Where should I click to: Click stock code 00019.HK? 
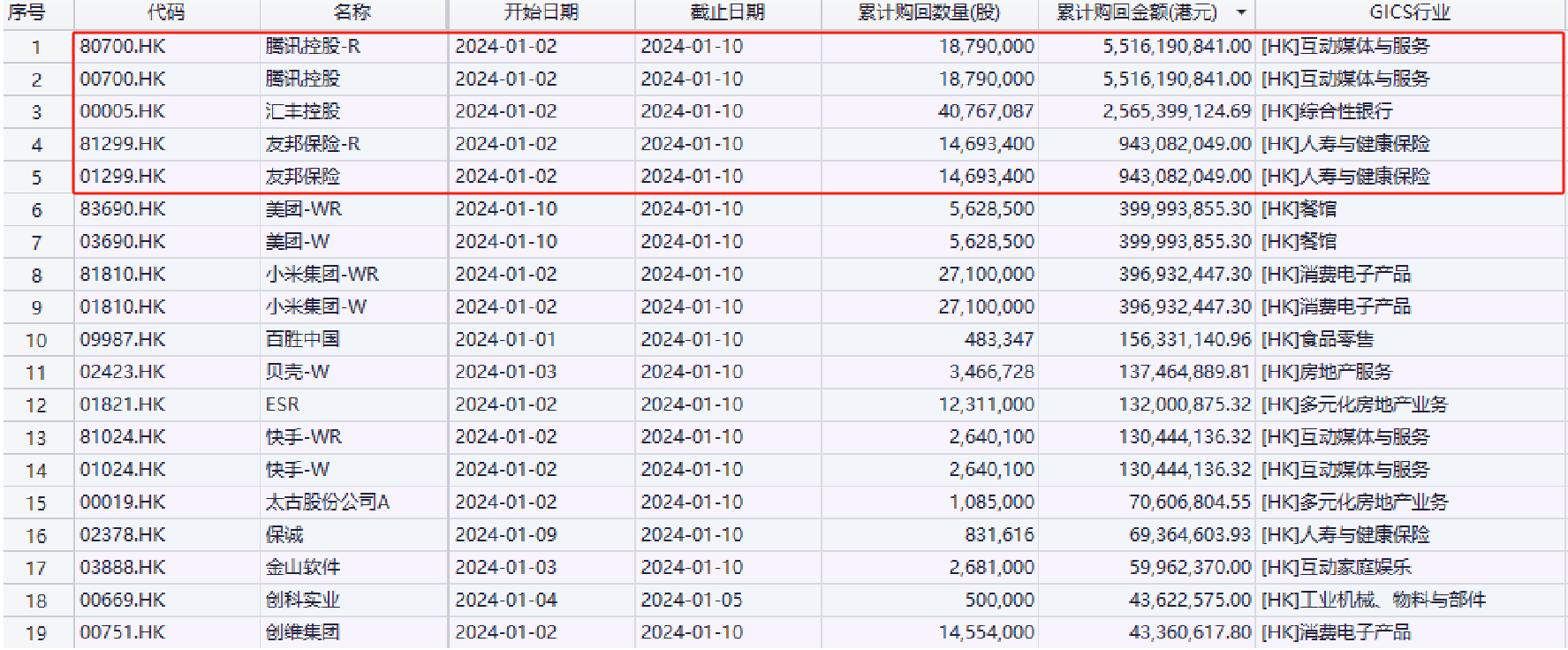[x=123, y=503]
